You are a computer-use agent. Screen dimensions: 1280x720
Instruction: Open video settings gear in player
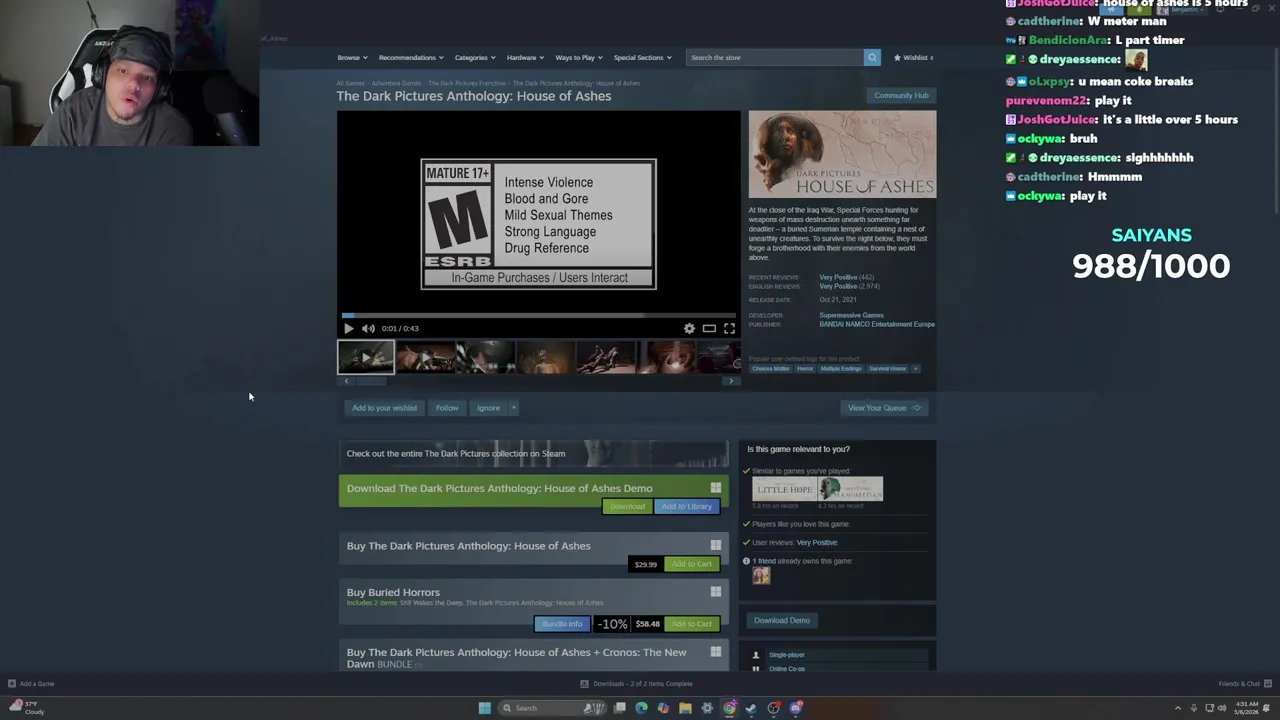[x=689, y=328]
